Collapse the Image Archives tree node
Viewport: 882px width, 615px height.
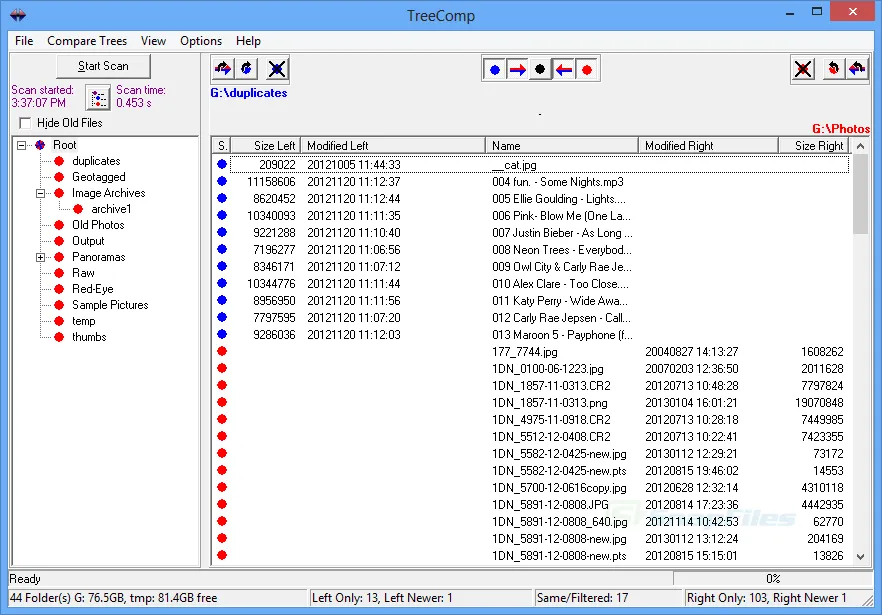40,193
